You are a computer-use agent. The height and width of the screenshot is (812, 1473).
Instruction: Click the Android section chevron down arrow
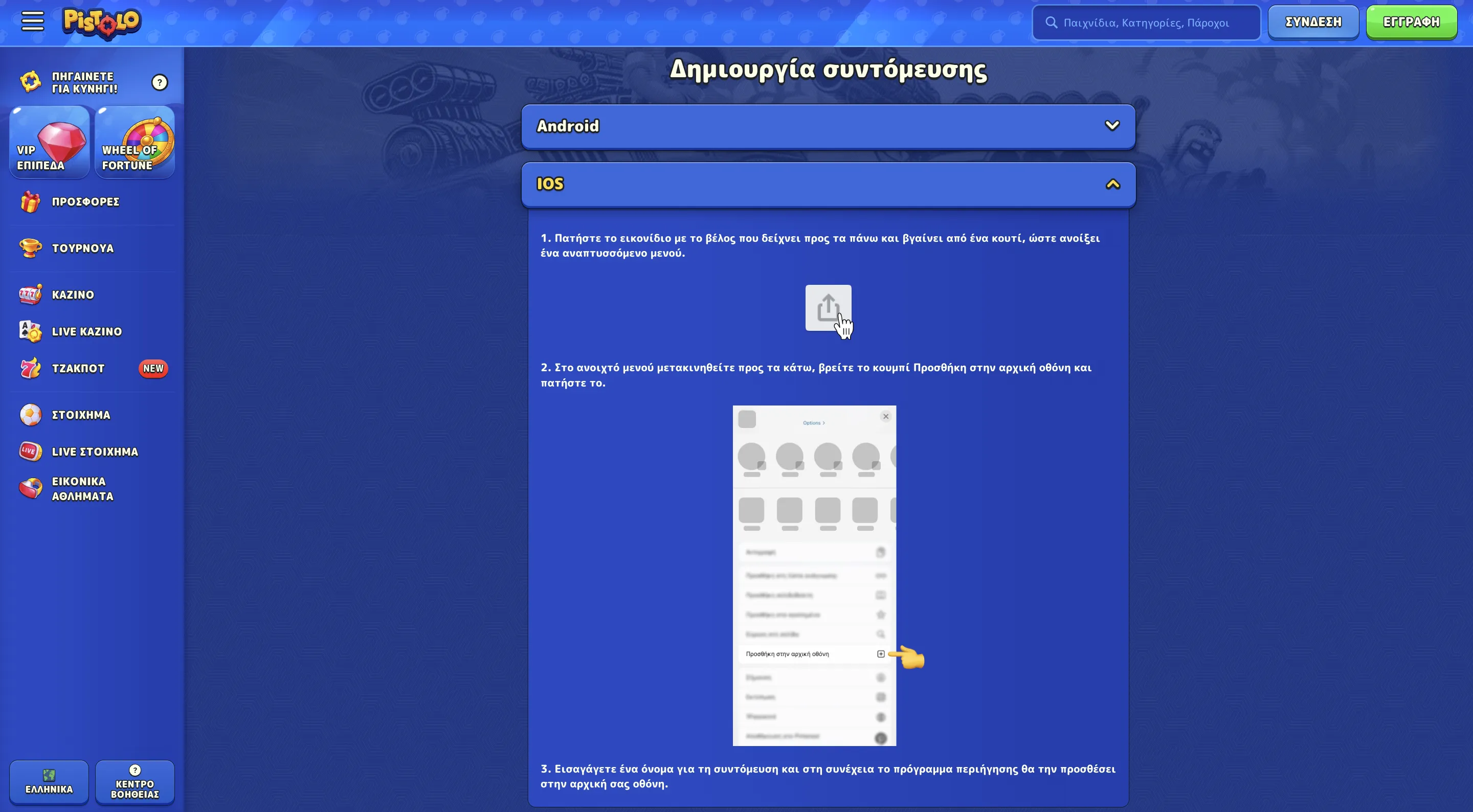tap(1111, 125)
